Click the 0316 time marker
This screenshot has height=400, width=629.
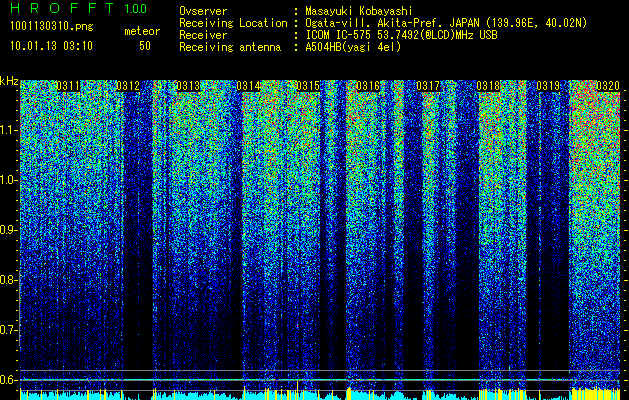click(x=368, y=86)
